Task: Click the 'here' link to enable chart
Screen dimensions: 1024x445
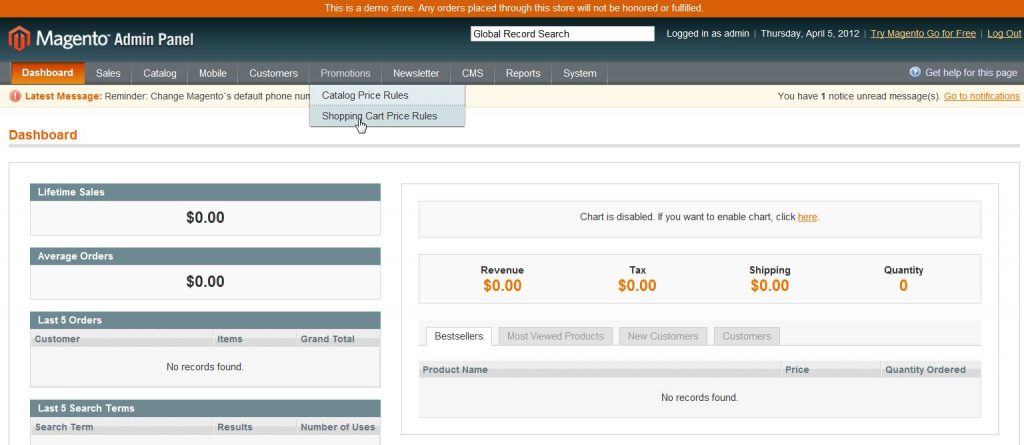Action: pos(807,217)
